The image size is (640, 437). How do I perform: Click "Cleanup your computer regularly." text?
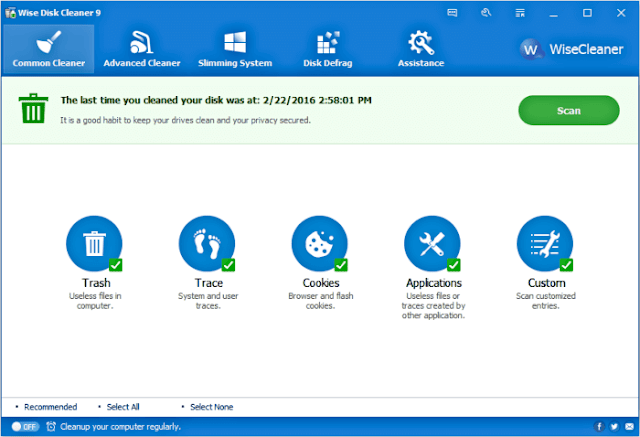tap(120, 427)
